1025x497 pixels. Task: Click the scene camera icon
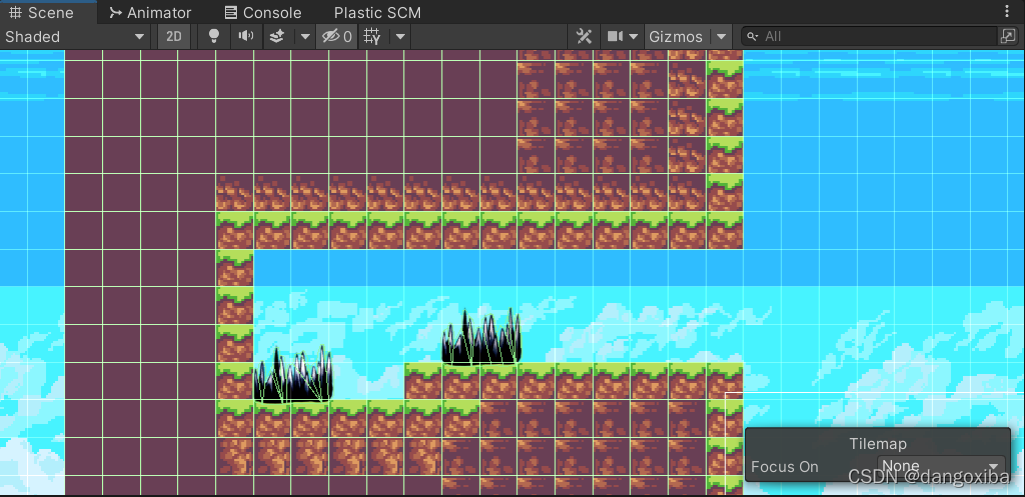coord(615,37)
